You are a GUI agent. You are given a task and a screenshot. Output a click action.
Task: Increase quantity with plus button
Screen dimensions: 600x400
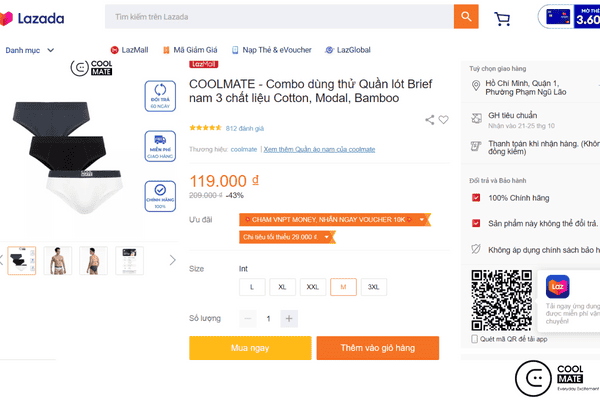pyautogui.click(x=289, y=318)
